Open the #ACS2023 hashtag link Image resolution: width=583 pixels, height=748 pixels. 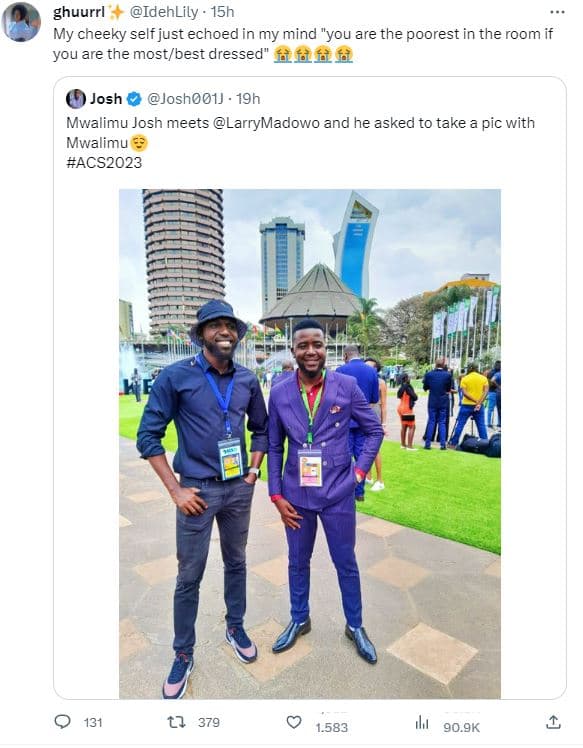tap(104, 163)
